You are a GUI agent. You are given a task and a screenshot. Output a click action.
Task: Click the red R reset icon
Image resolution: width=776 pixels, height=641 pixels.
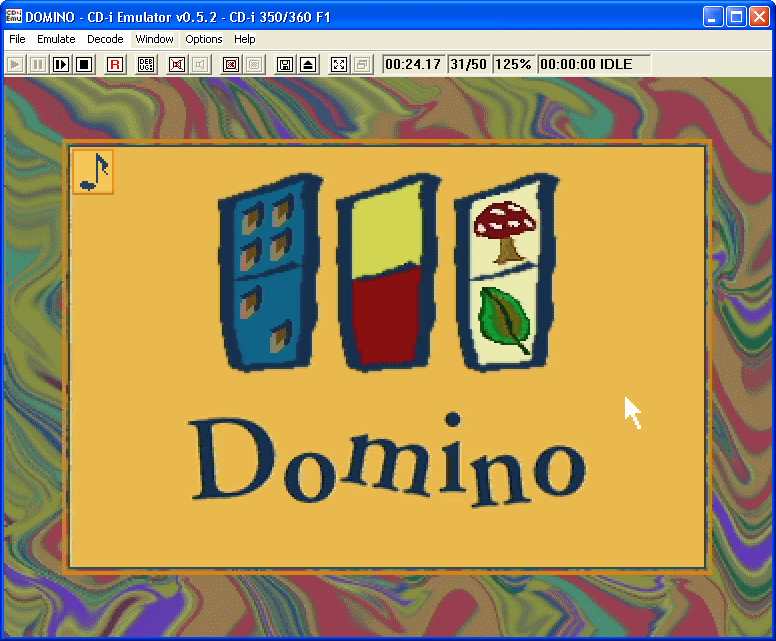point(115,64)
